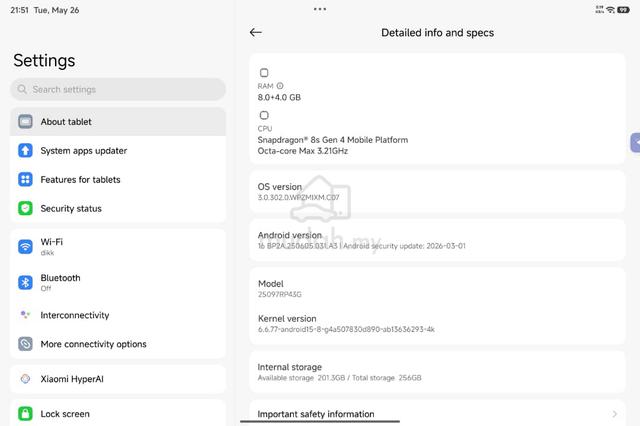Tap the Wi-Fi status bar icon
The height and width of the screenshot is (426, 640).
point(611,10)
